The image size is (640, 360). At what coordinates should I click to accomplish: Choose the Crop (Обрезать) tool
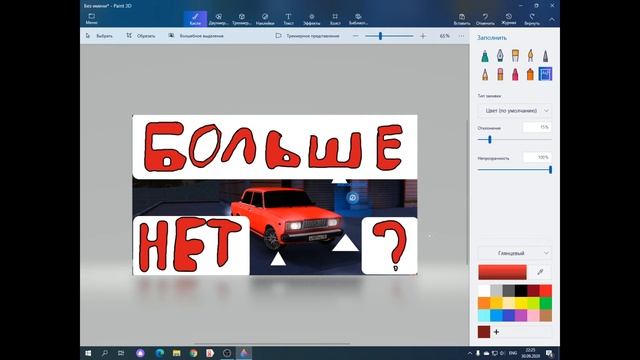[140, 36]
